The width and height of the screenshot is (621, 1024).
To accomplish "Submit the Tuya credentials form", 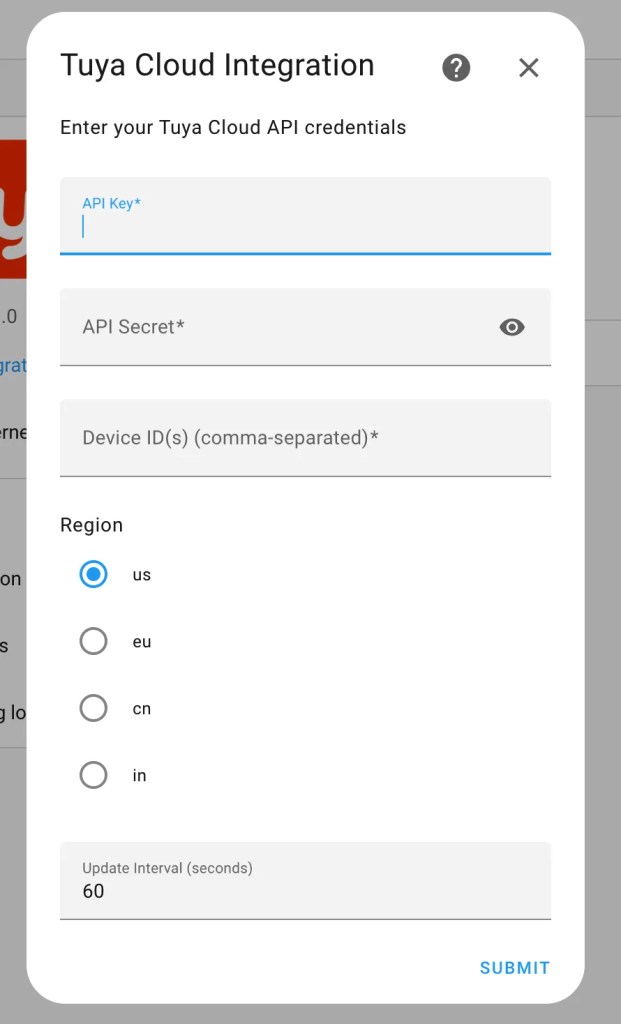I will tap(515, 968).
